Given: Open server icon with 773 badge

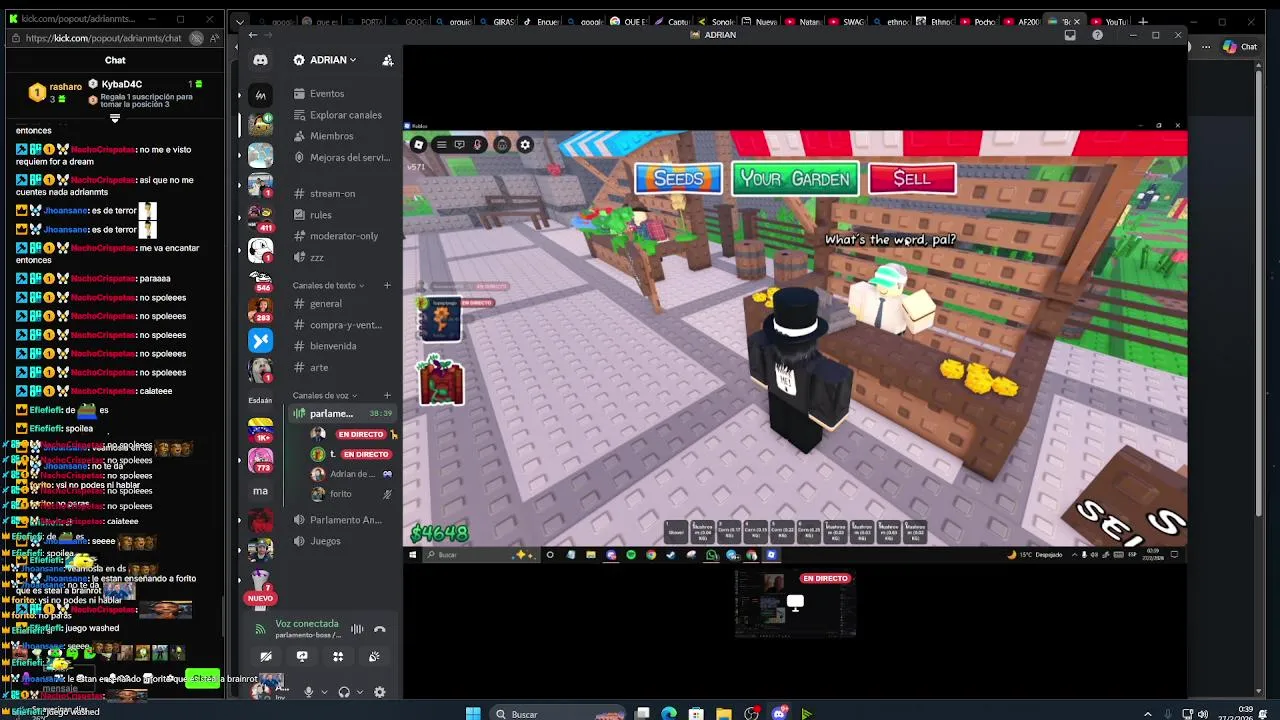Looking at the screenshot, I should (260, 460).
